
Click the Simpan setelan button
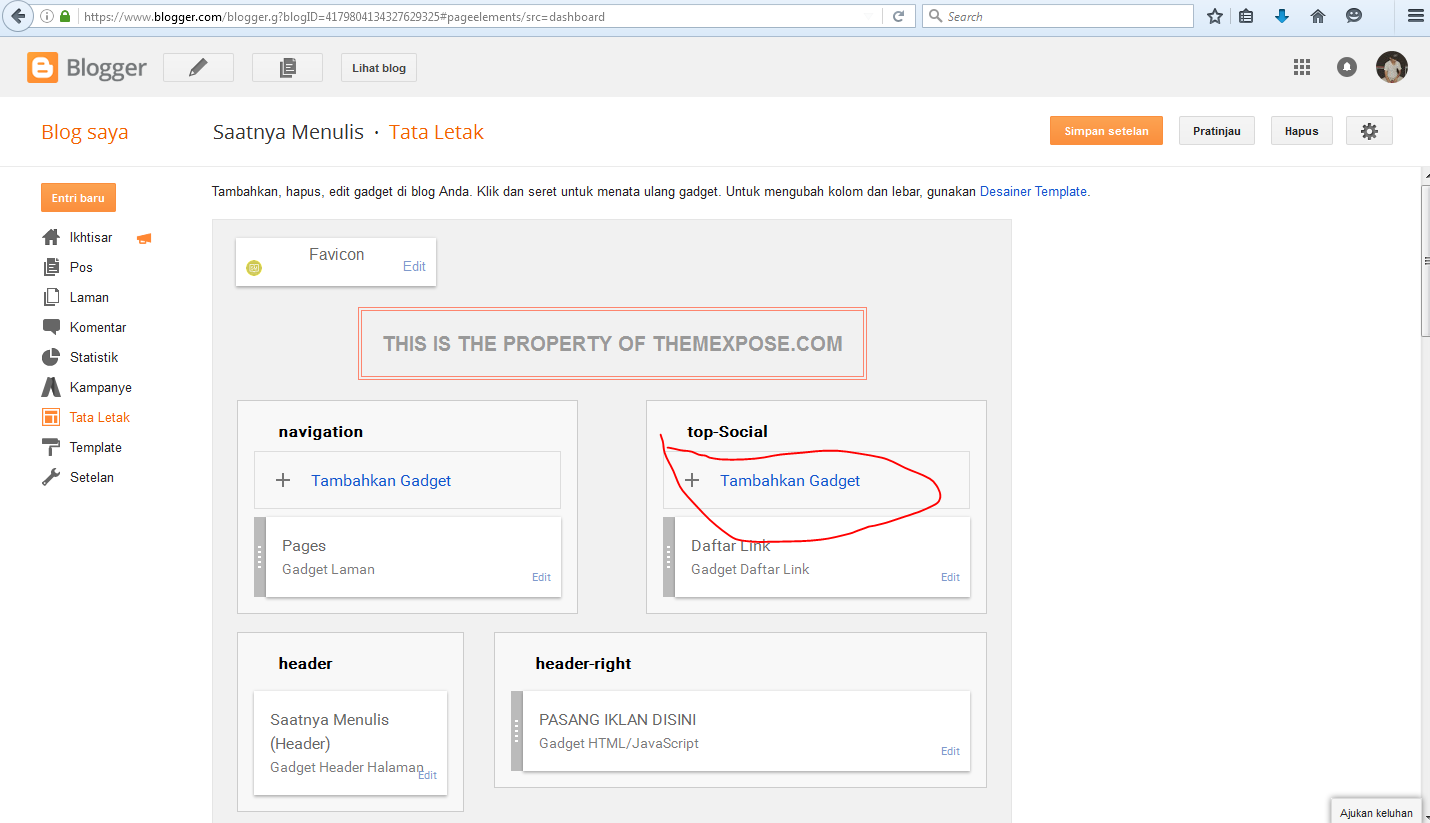[1106, 131]
